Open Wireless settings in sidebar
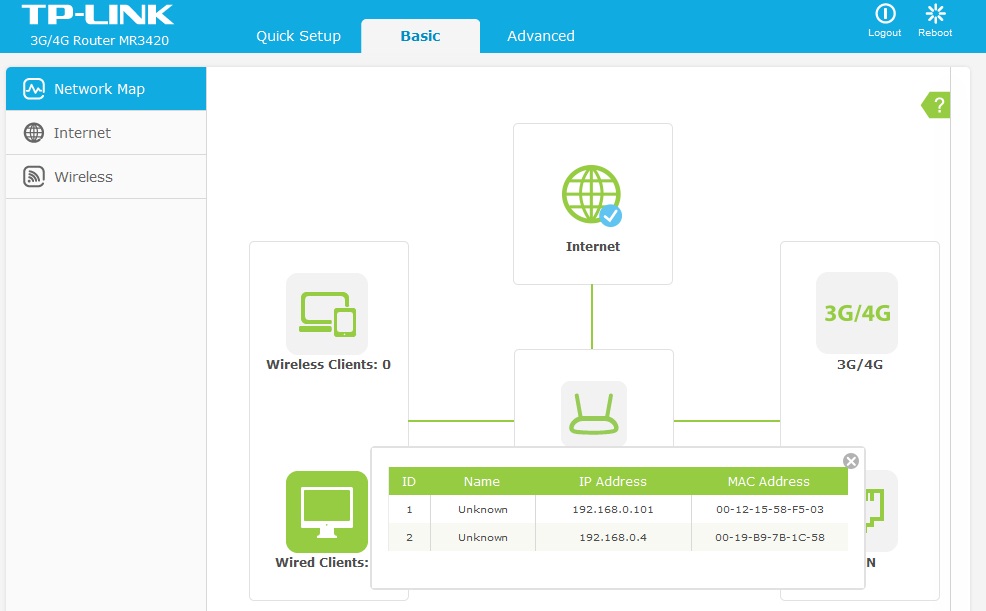This screenshot has height=611, width=986. tap(106, 177)
